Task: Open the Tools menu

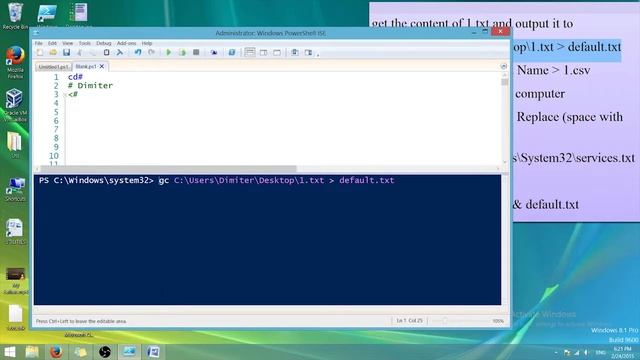Action: pos(84,43)
